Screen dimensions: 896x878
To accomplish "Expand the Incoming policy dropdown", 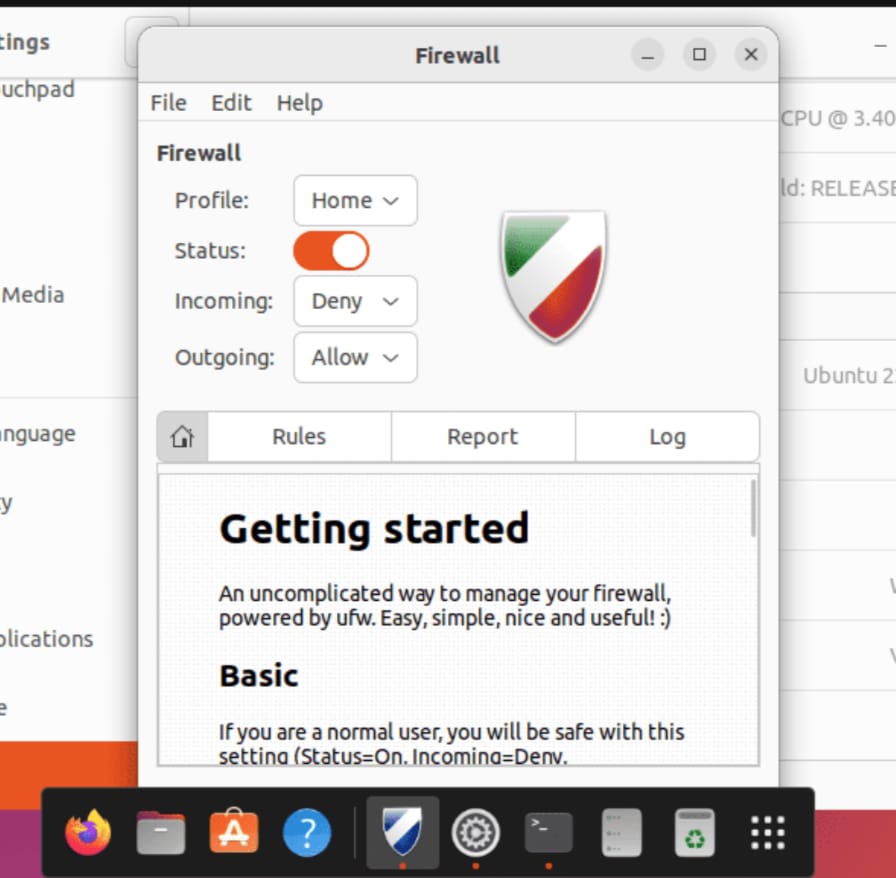I will click(x=355, y=301).
